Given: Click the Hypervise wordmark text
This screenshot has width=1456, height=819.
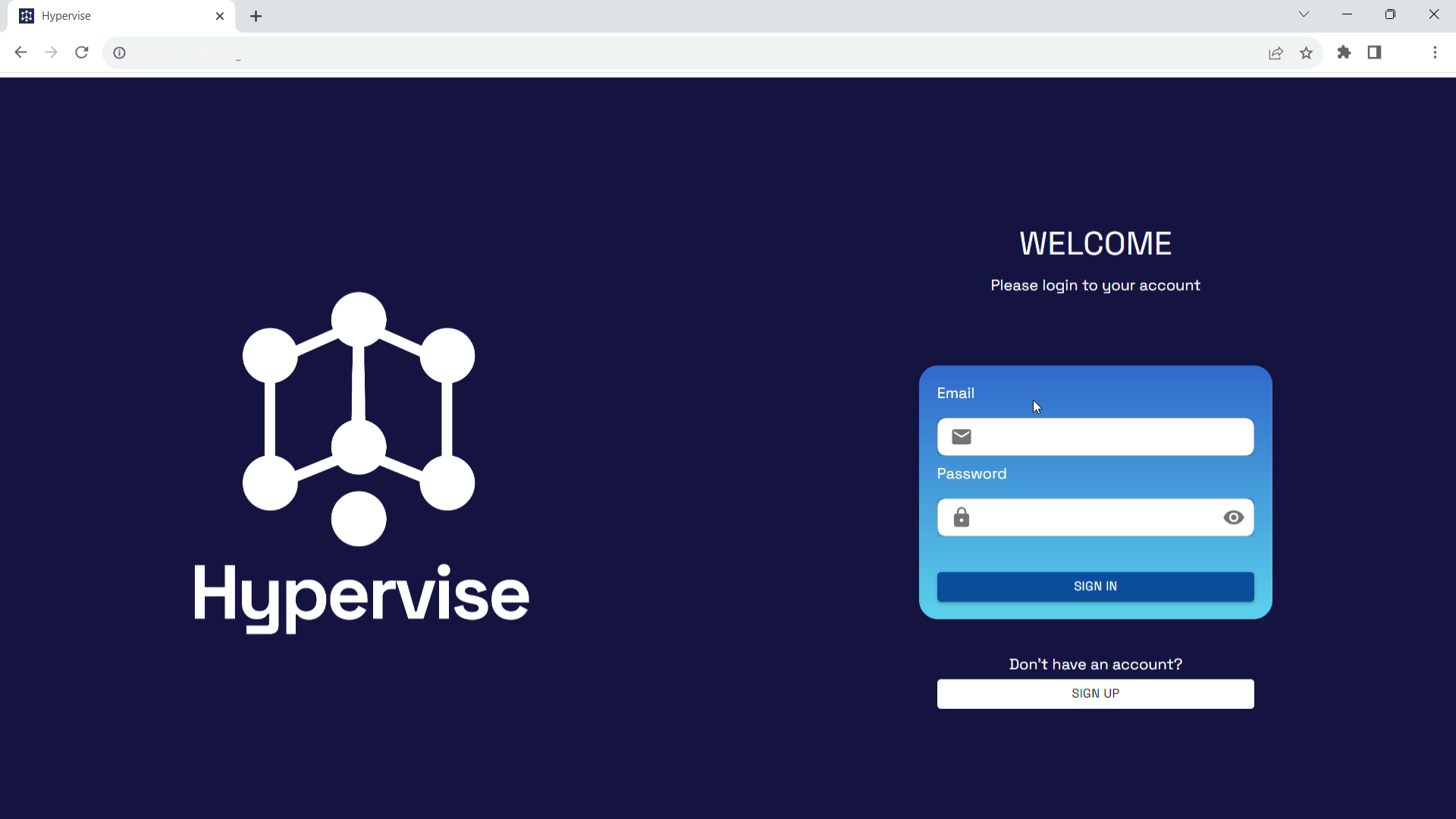Looking at the screenshot, I should pos(361,598).
